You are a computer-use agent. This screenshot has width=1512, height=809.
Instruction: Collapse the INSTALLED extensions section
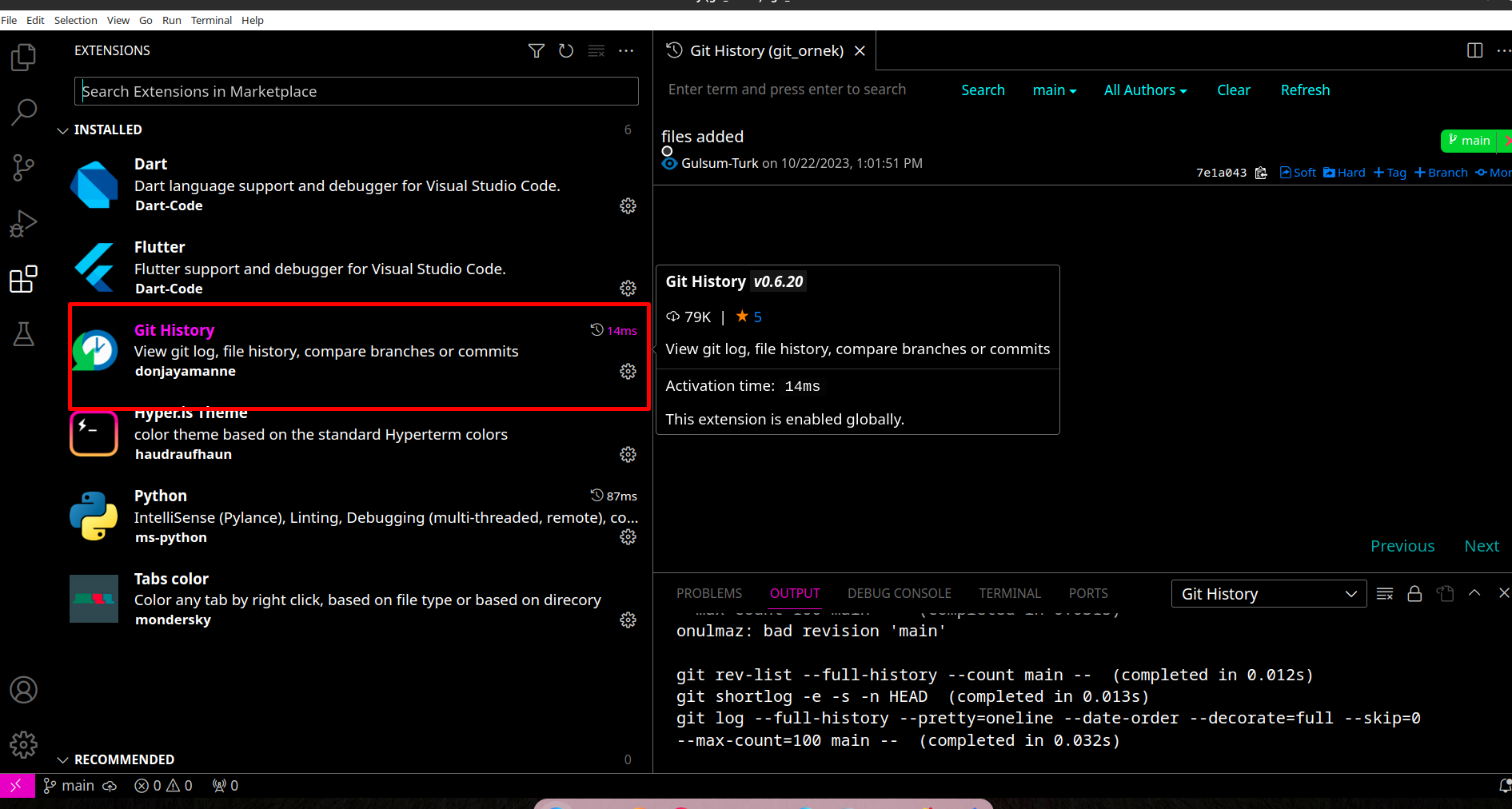[x=63, y=130]
